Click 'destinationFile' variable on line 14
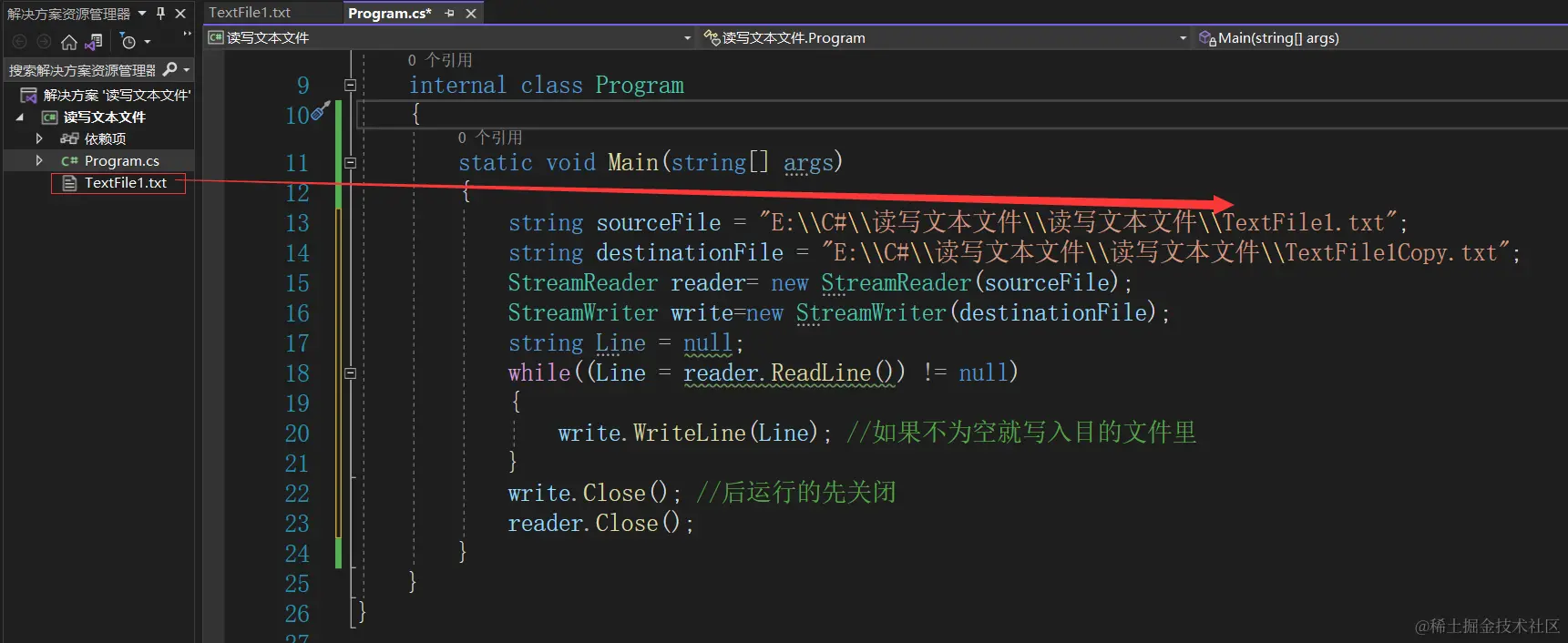The image size is (1568, 643). [x=690, y=253]
